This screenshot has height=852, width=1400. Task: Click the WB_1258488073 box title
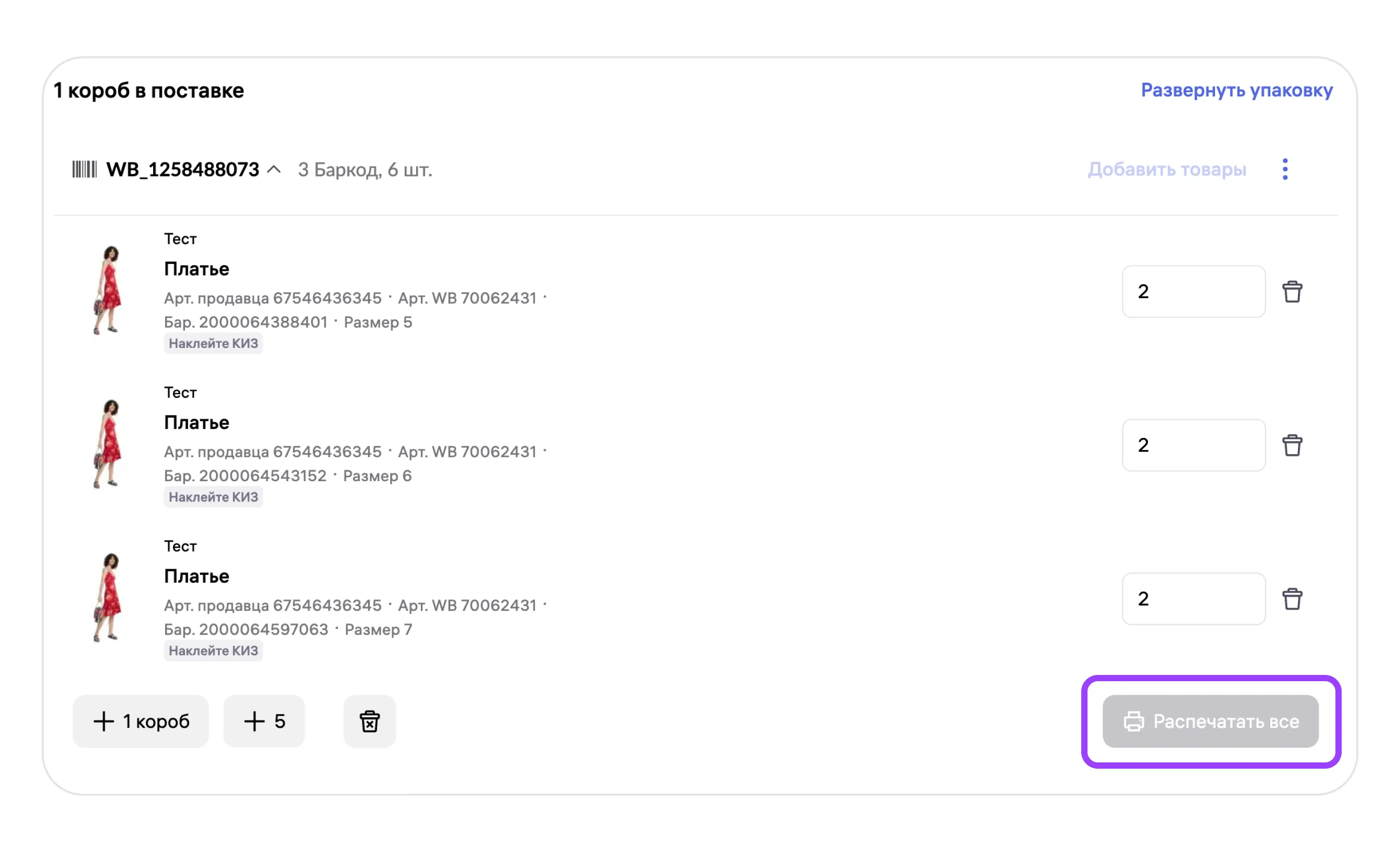pyautogui.click(x=182, y=169)
